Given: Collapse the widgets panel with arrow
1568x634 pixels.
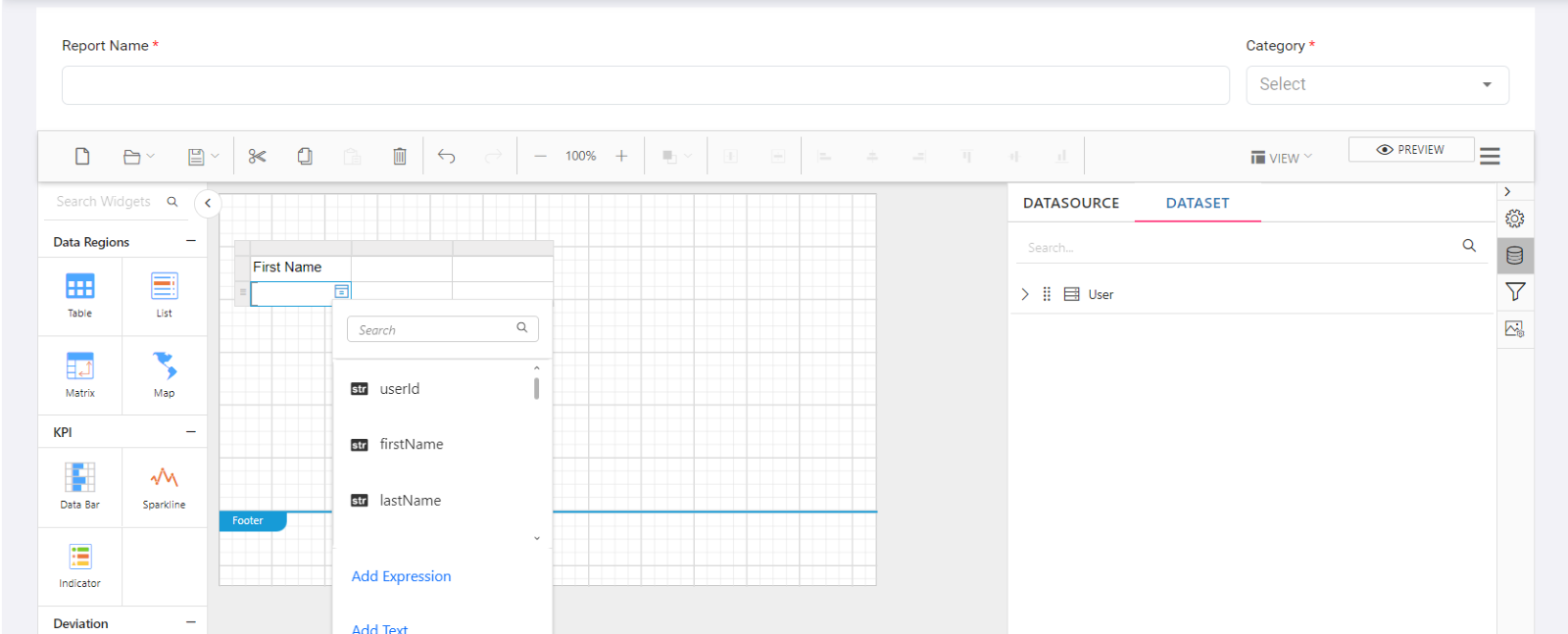Looking at the screenshot, I should [208, 203].
